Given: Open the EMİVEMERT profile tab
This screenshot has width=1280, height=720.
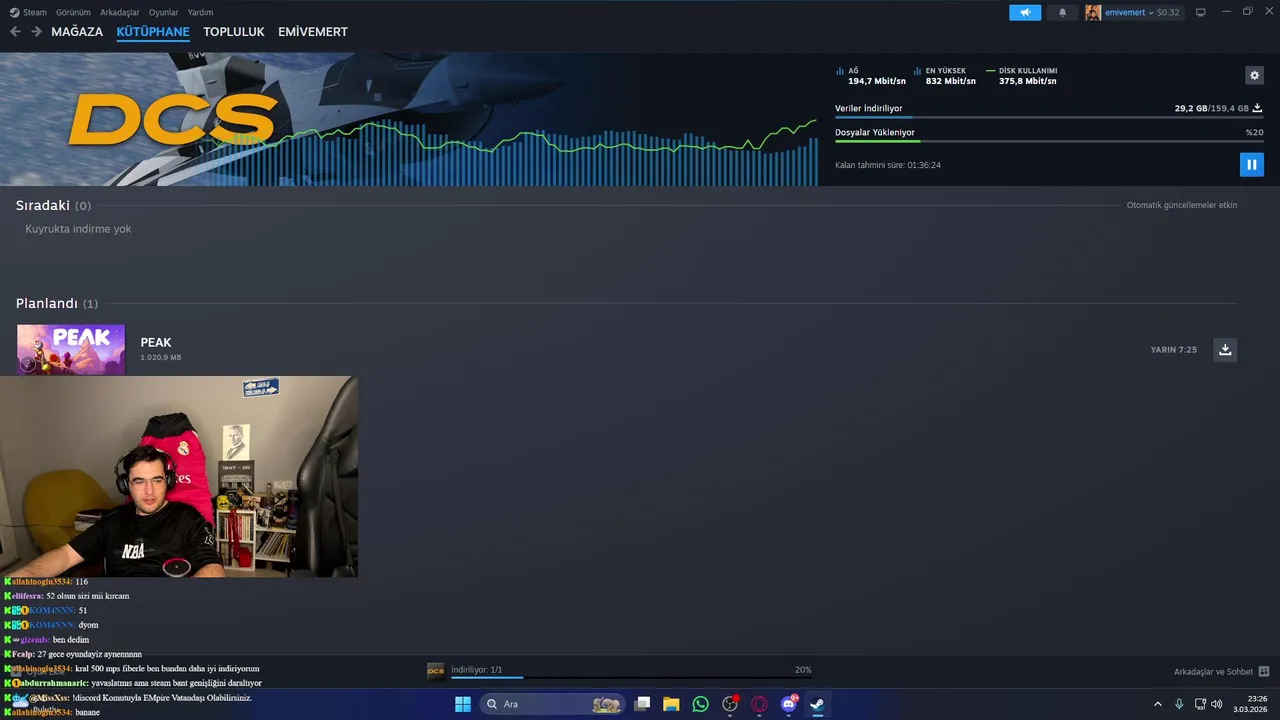Looking at the screenshot, I should tap(313, 32).
